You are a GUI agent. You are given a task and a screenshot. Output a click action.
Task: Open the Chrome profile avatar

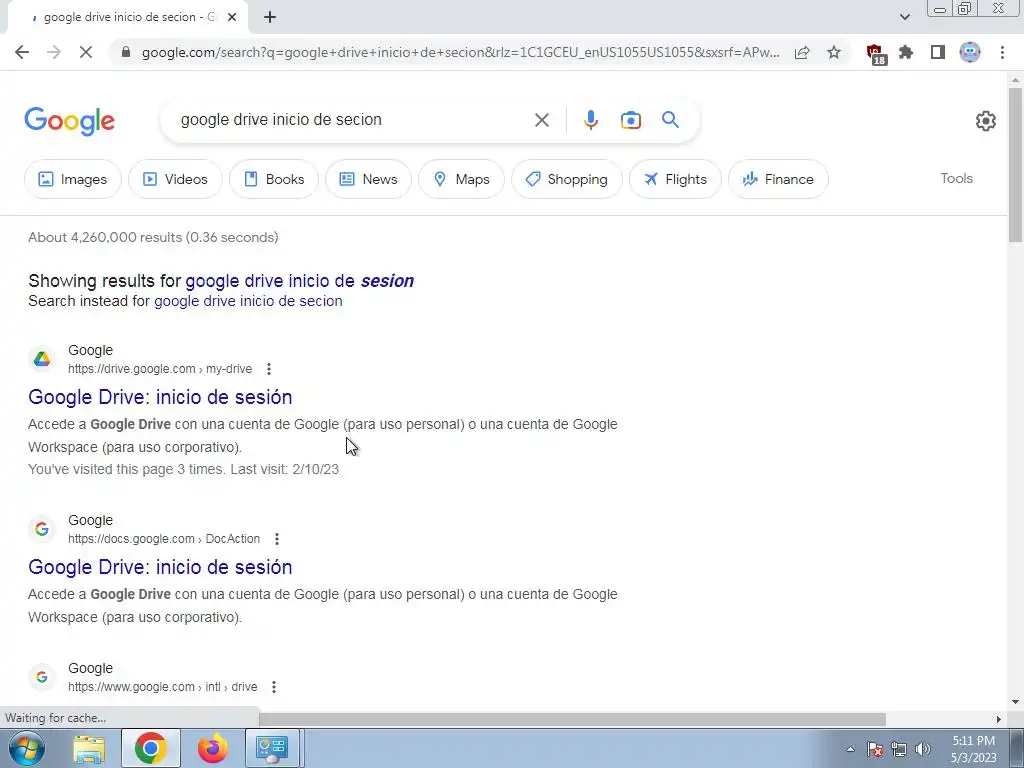click(970, 52)
